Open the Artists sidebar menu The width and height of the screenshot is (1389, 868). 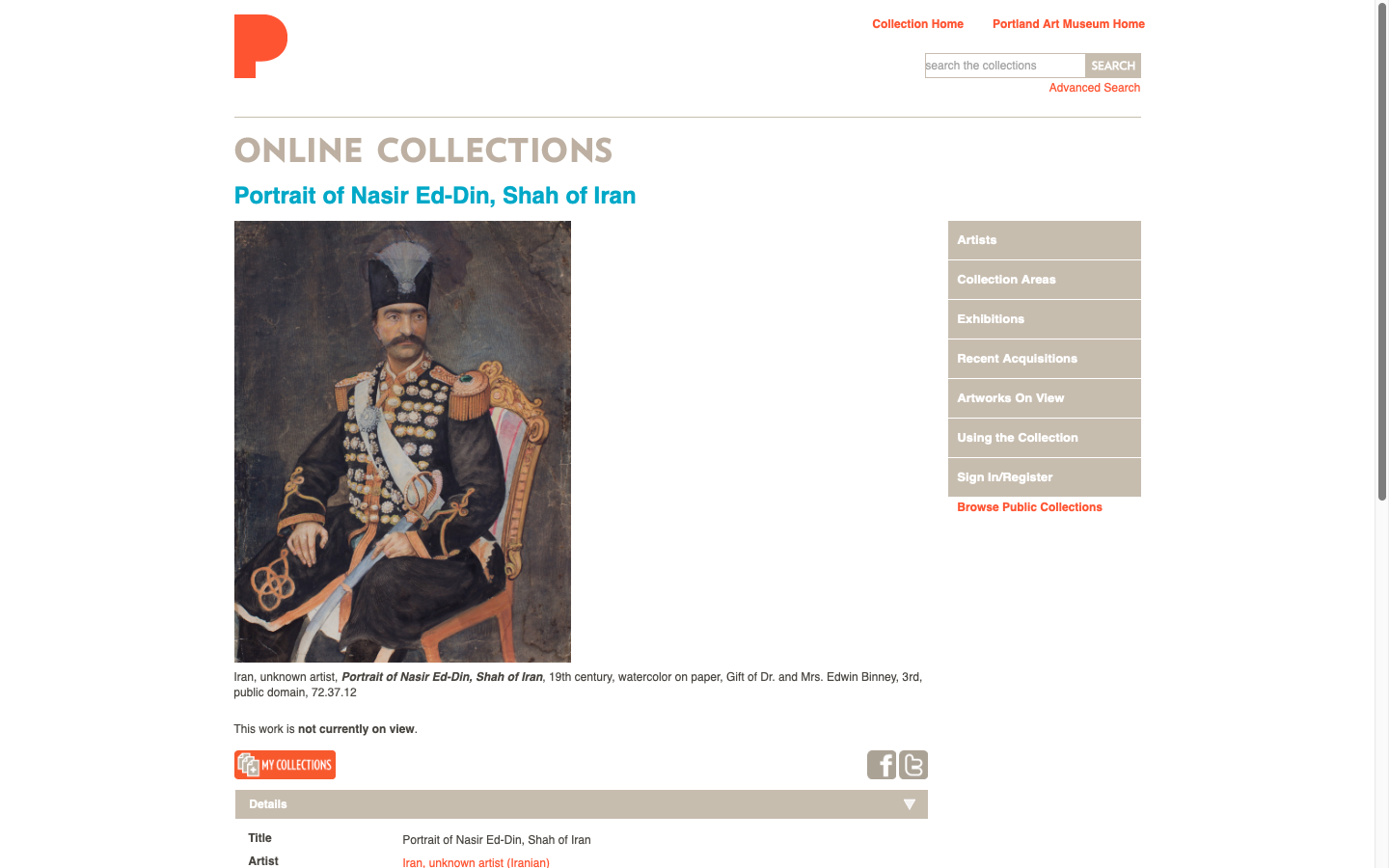[1045, 240]
